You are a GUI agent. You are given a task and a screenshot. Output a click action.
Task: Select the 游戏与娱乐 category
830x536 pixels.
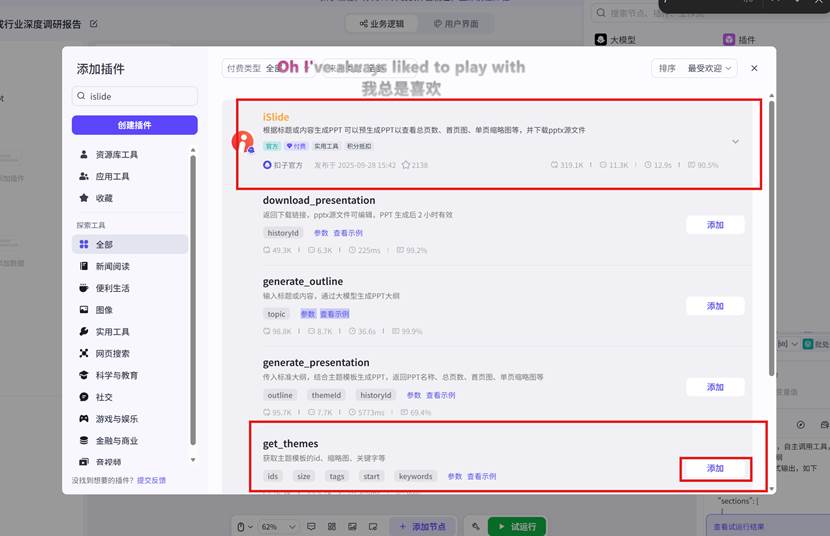point(130,419)
